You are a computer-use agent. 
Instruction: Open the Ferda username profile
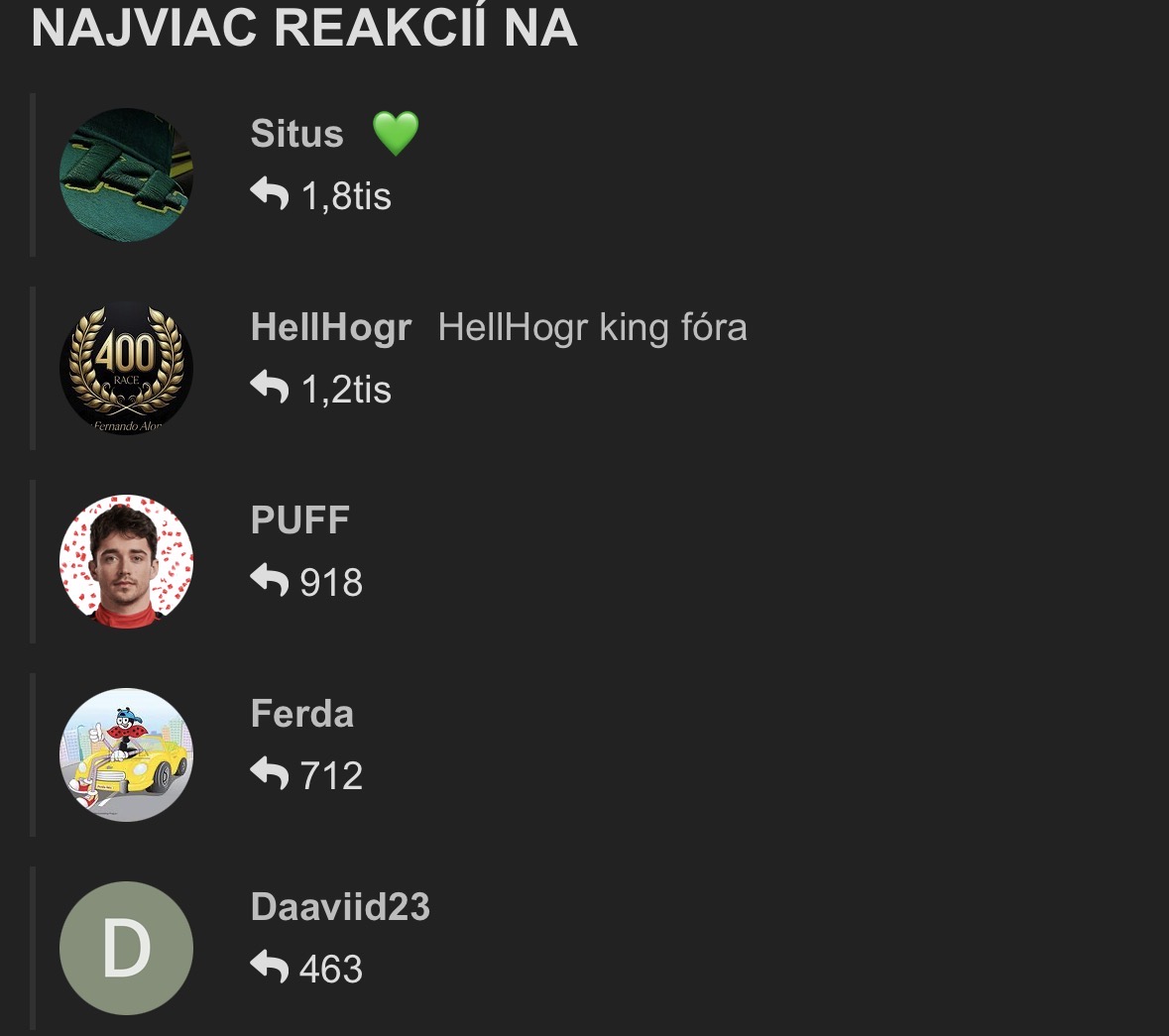click(302, 713)
